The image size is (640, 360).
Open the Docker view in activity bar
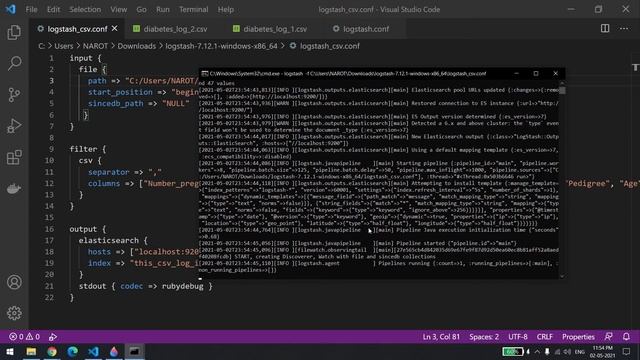[14, 189]
